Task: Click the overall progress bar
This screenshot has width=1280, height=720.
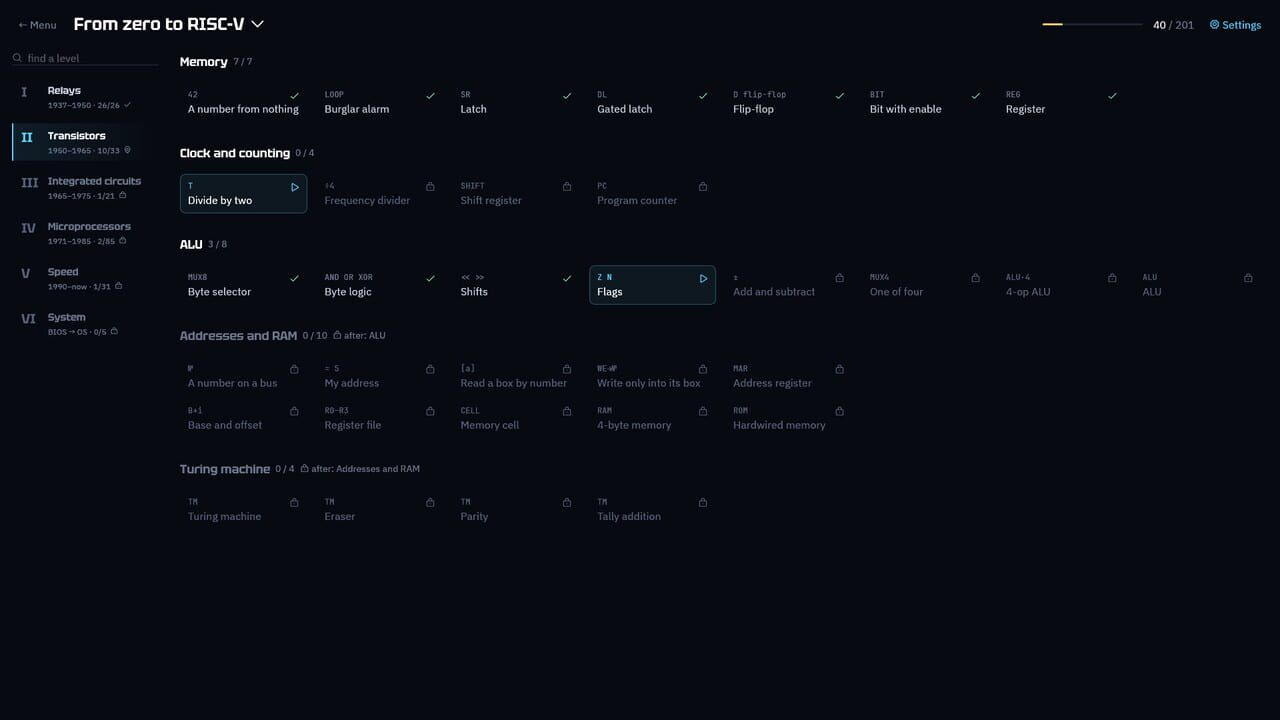Action: tap(1092, 24)
